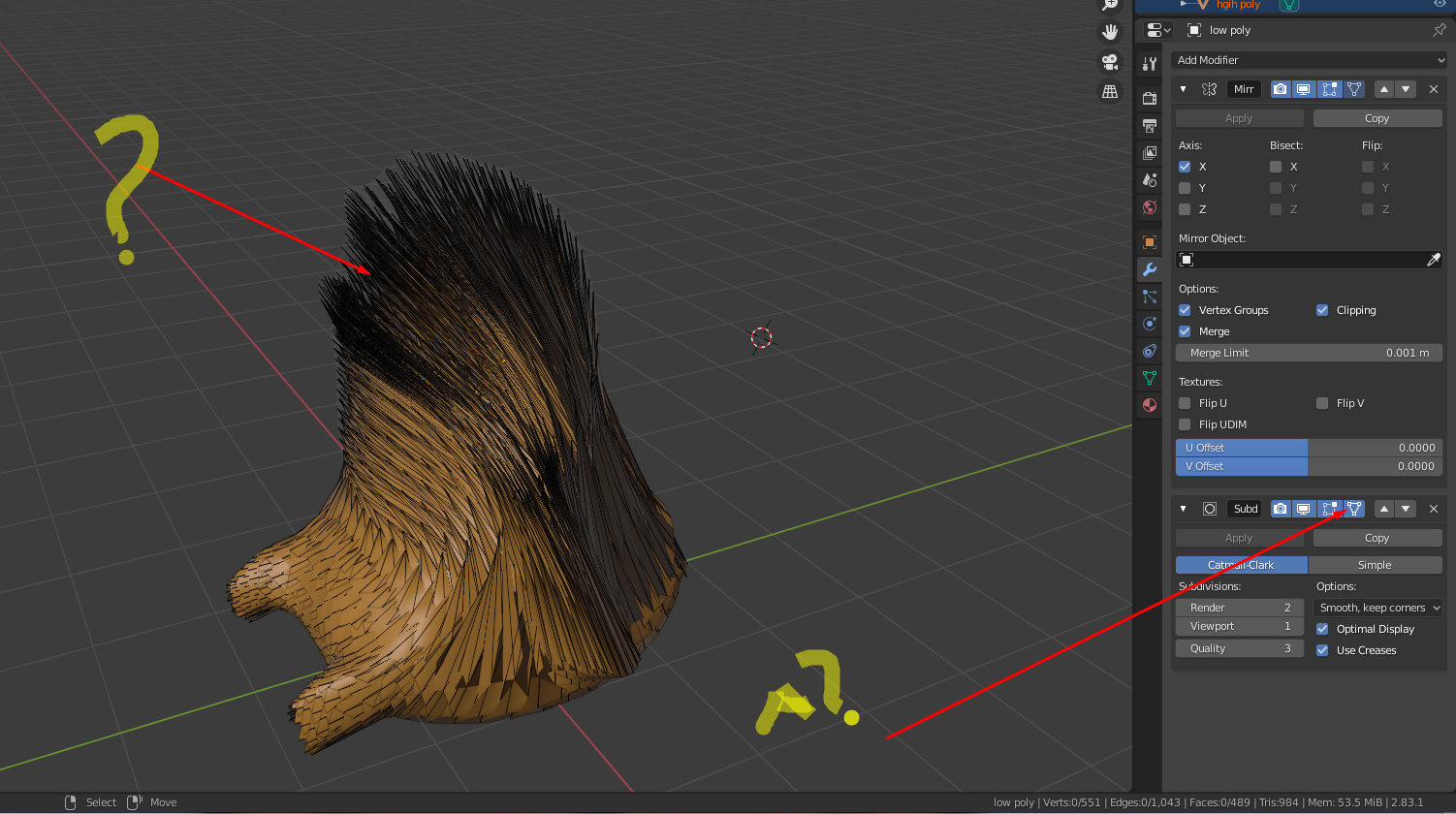Open the Scene properties tab
1456x814 pixels.
pyautogui.click(x=1150, y=179)
